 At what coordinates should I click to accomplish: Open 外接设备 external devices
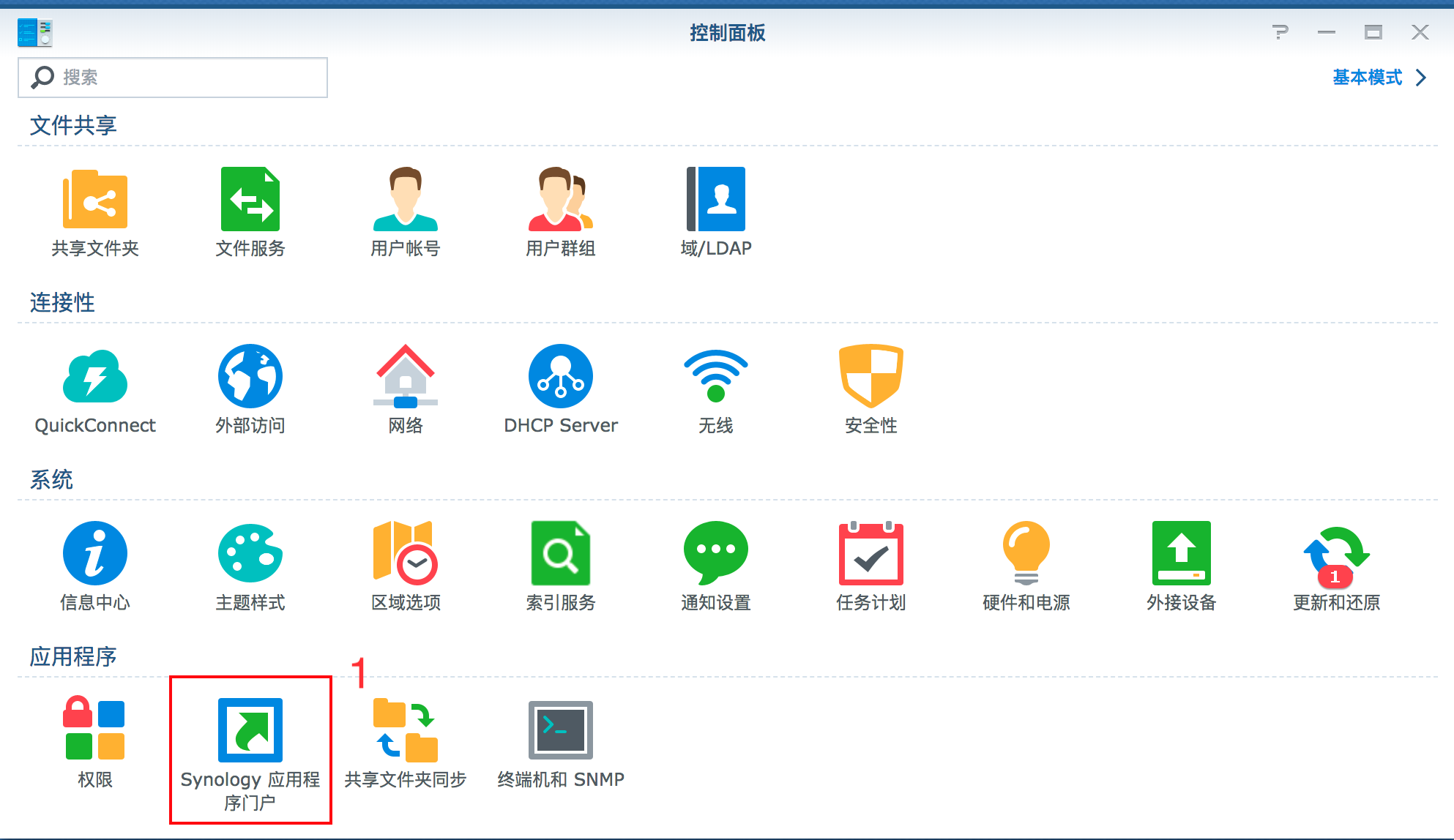tap(1182, 553)
